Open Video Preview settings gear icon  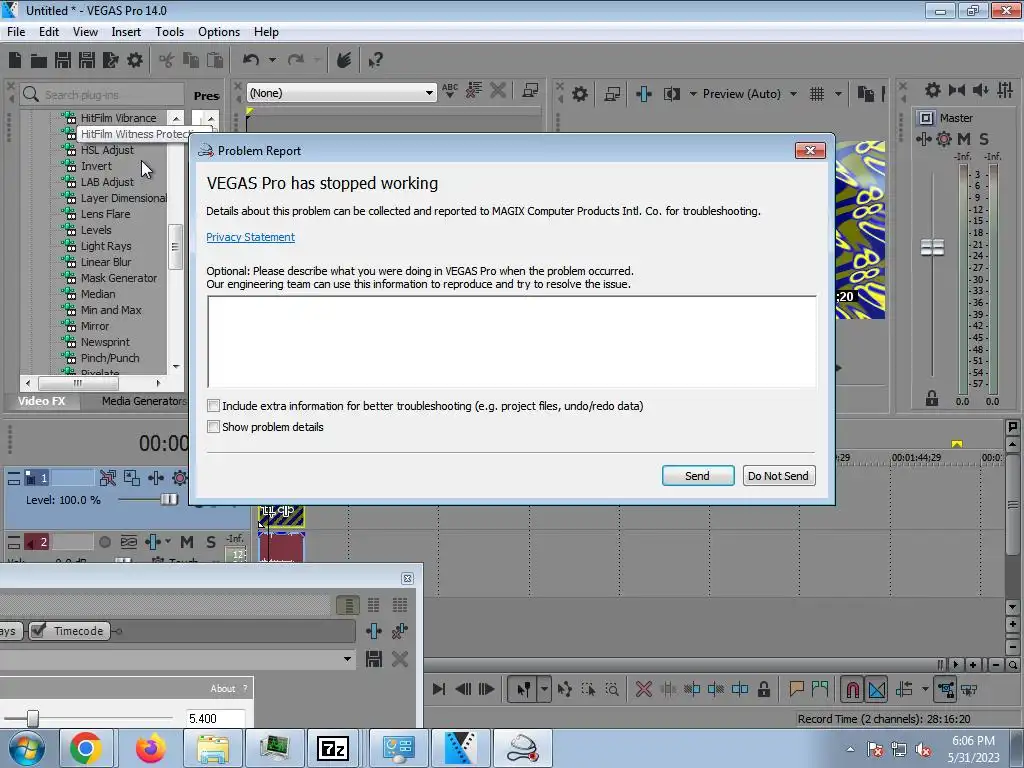click(x=579, y=94)
